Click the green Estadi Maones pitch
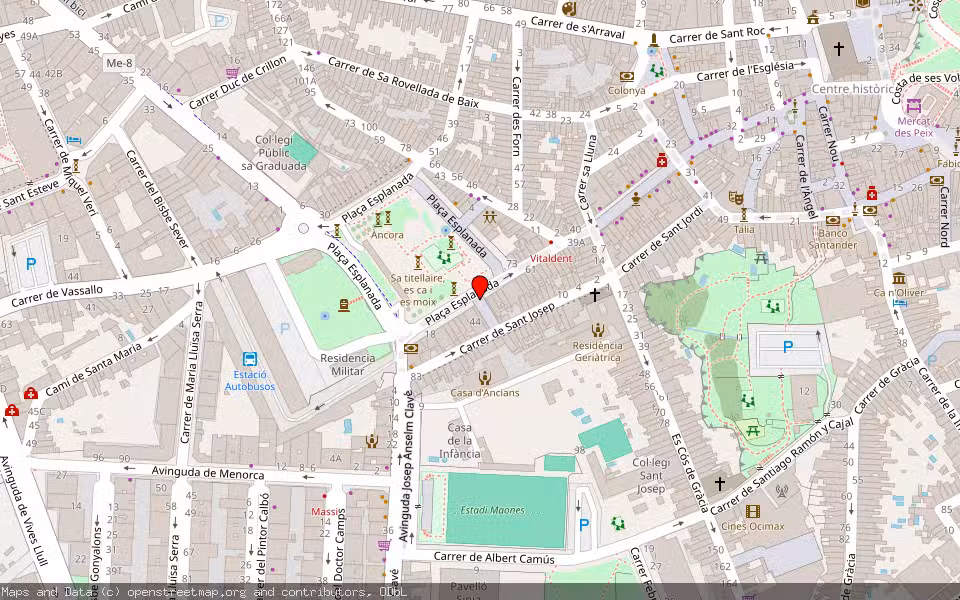960x600 pixels. (x=506, y=510)
